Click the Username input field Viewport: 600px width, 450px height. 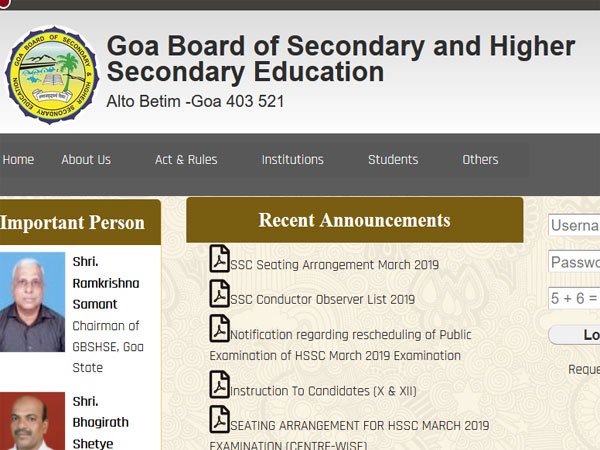click(x=574, y=226)
